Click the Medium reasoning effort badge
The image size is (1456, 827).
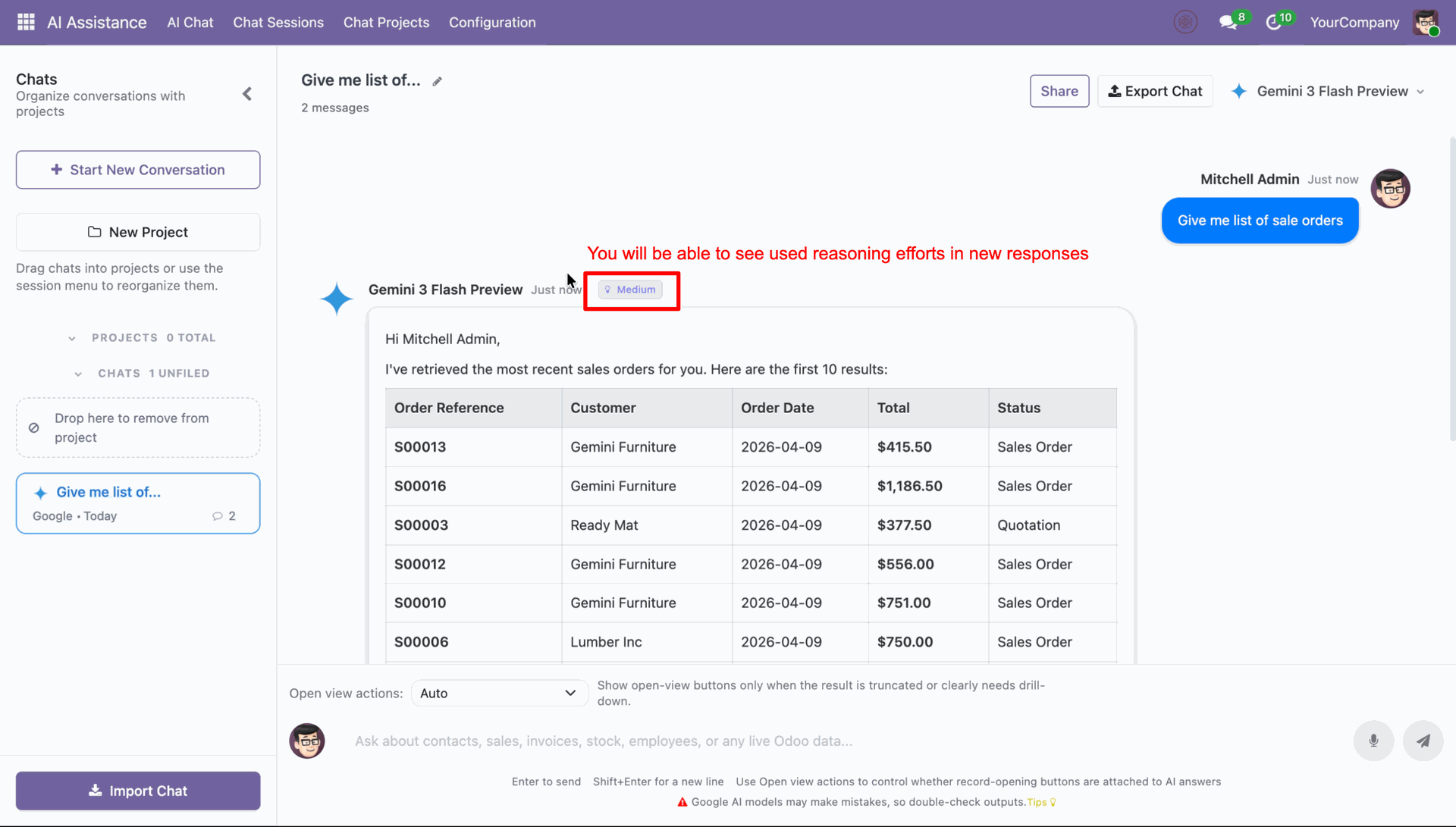[x=630, y=290]
